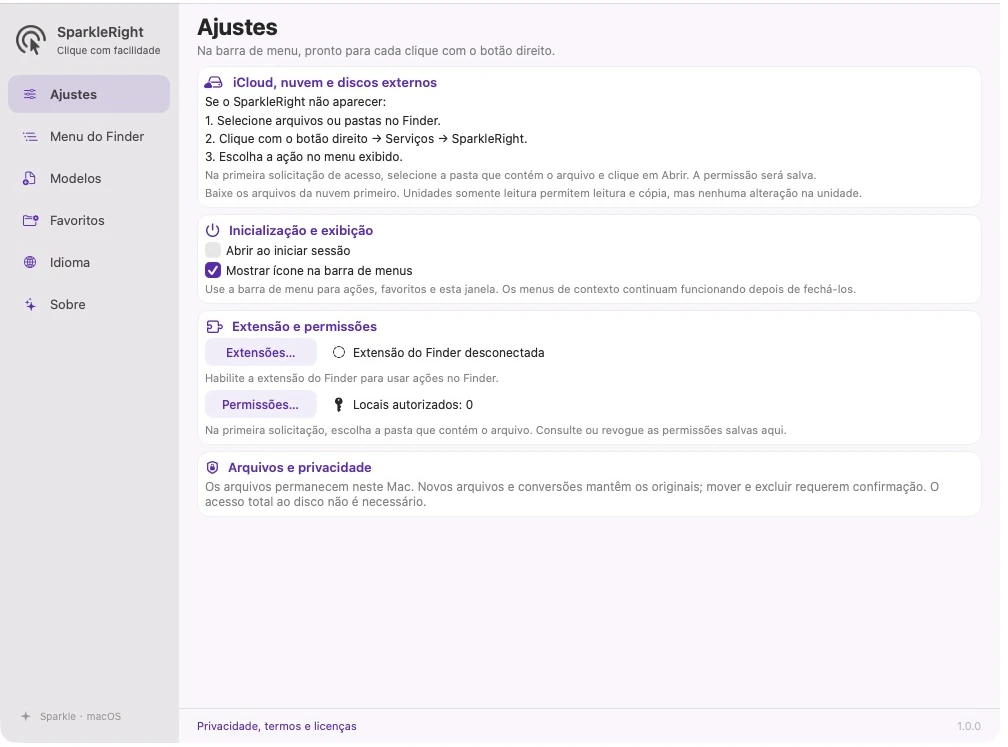Click the sparkle icon beside Sobre
This screenshot has width=1008, height=747.
30,305
